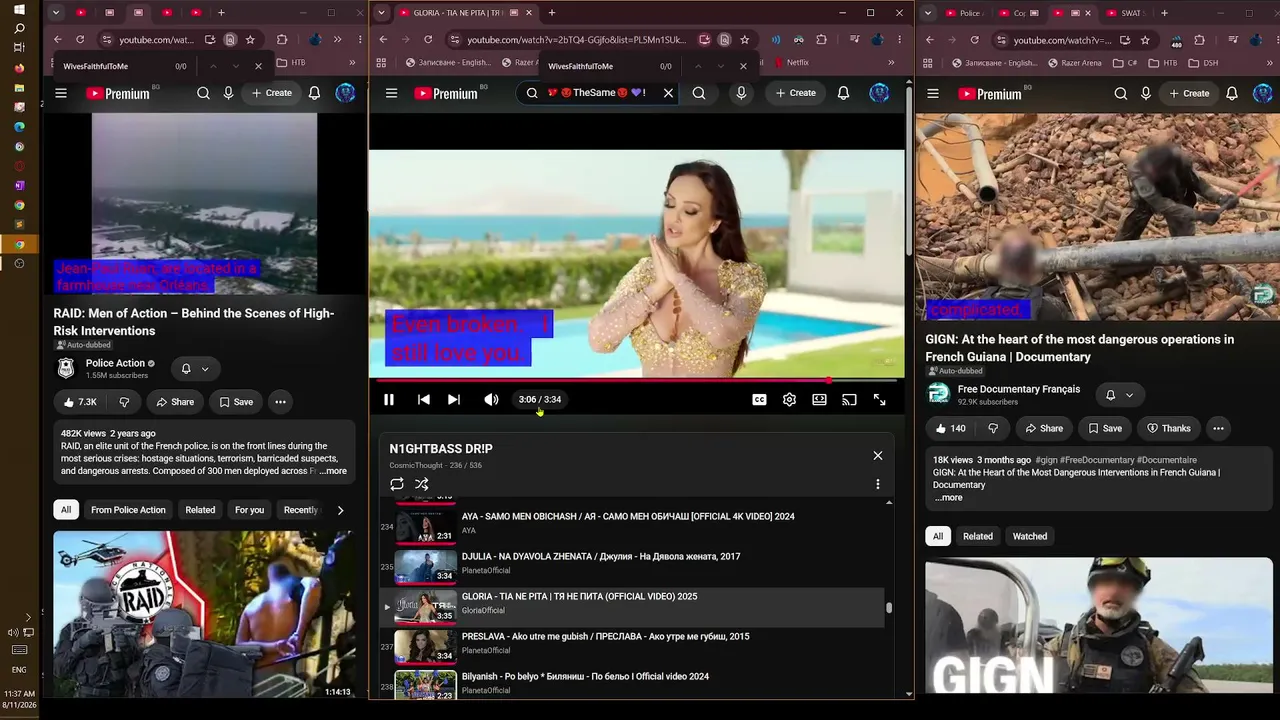Viewport: 1280px width, 720px height.
Task: Open Windows Start menu
Action: click(x=19, y=10)
